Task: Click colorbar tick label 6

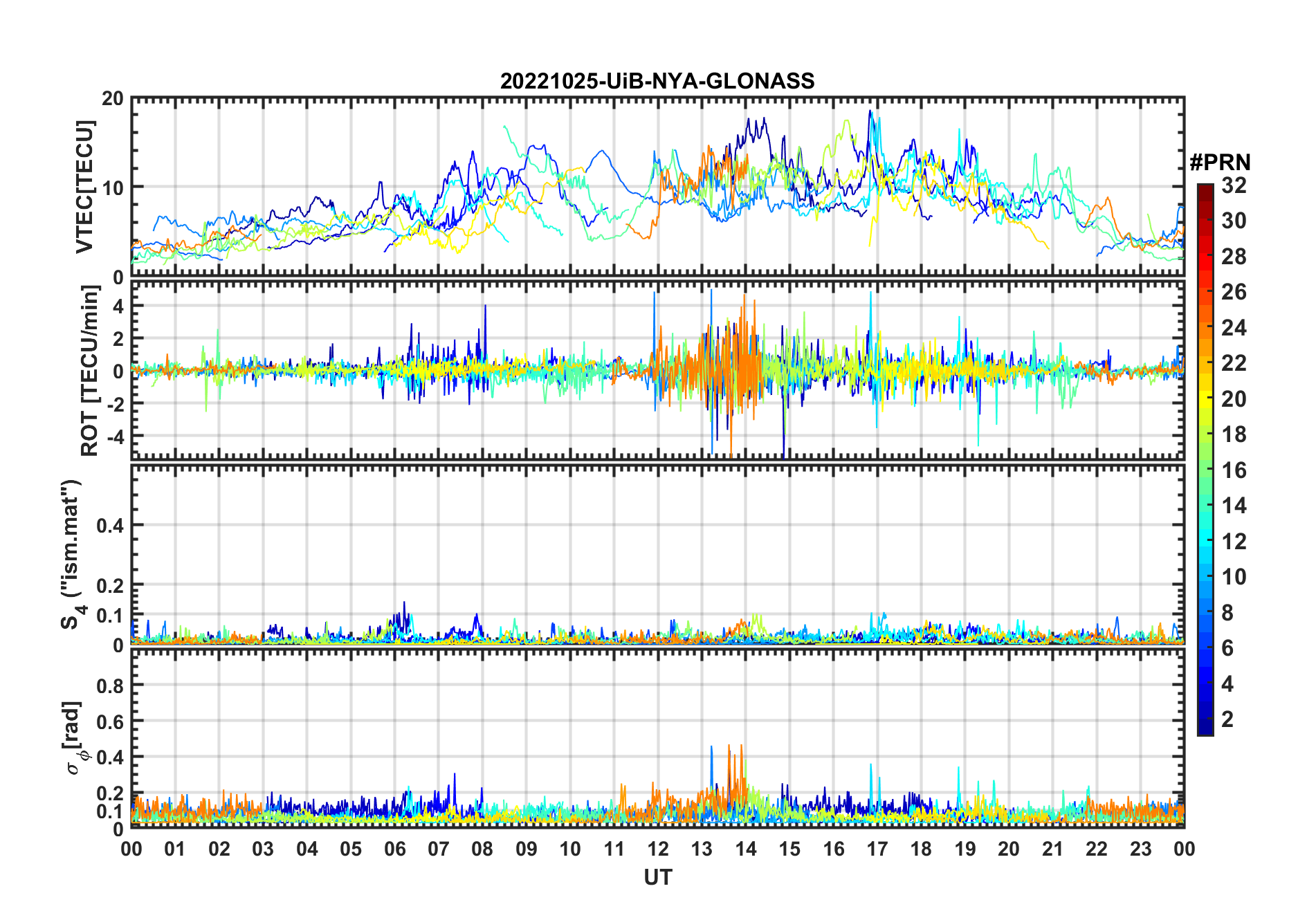Action: click(1227, 647)
